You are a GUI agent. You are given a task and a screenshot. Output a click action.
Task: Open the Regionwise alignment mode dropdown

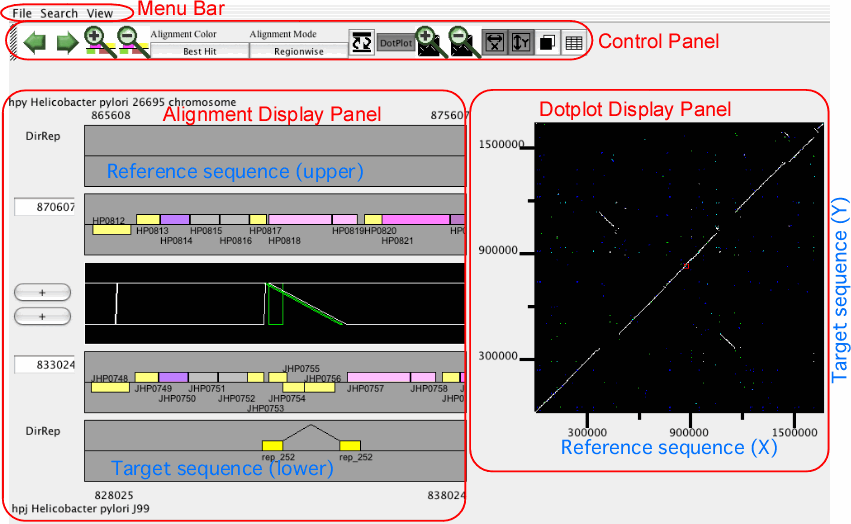click(x=298, y=52)
